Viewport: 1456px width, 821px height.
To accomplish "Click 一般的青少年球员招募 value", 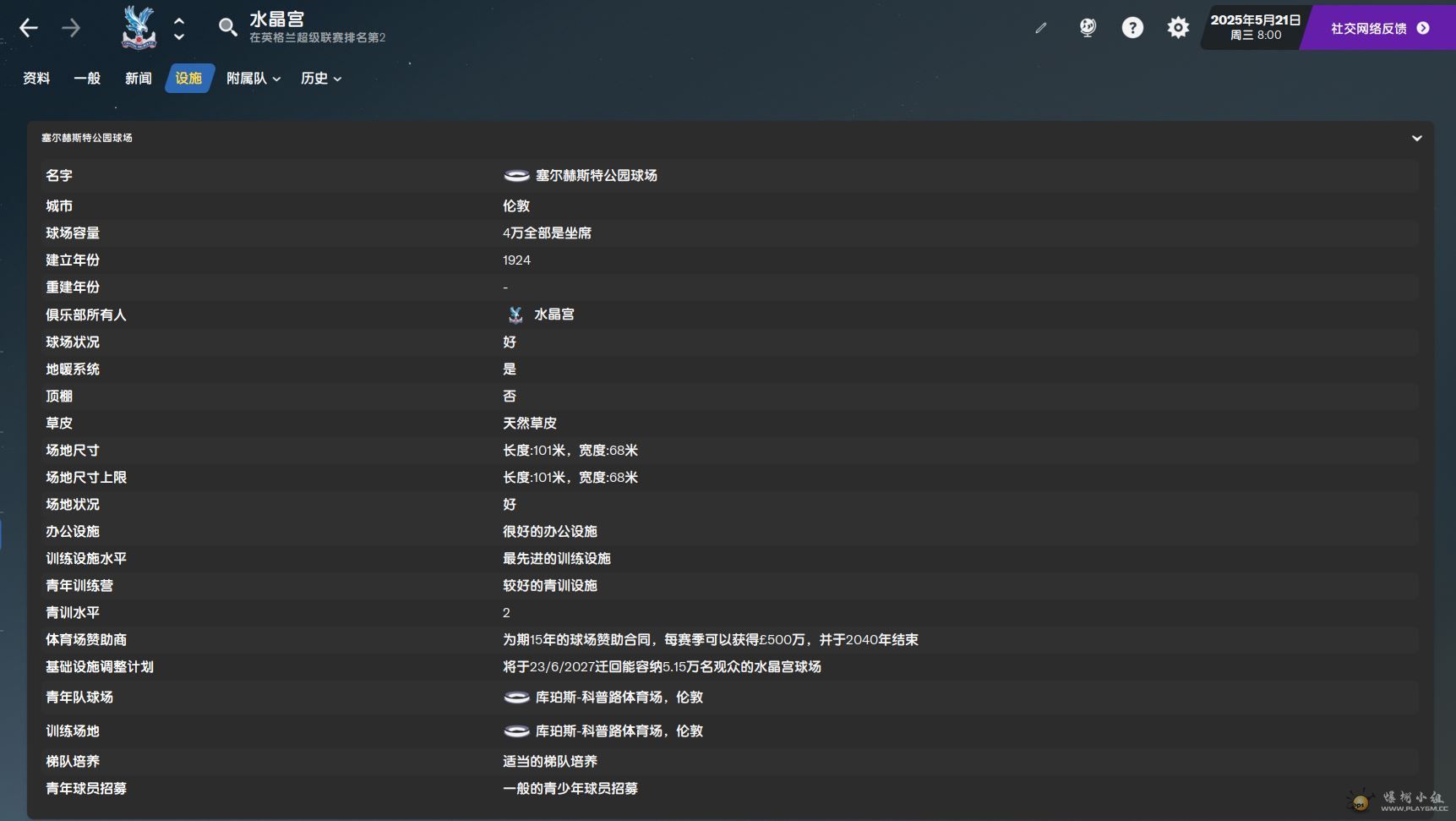I will pyautogui.click(x=570, y=788).
